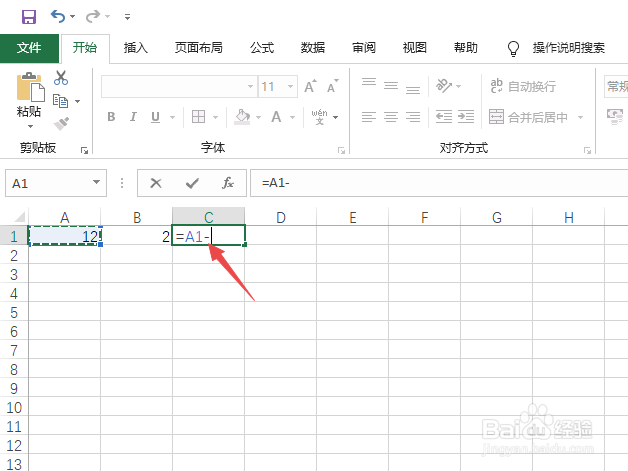Switch to the 插入 (Insert) tab
The width and height of the screenshot is (628, 471).
point(136,48)
